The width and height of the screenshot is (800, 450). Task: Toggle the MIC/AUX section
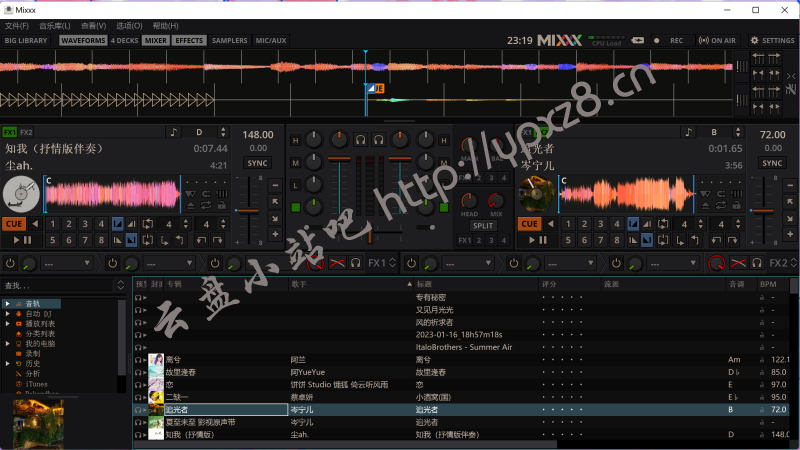[271, 40]
